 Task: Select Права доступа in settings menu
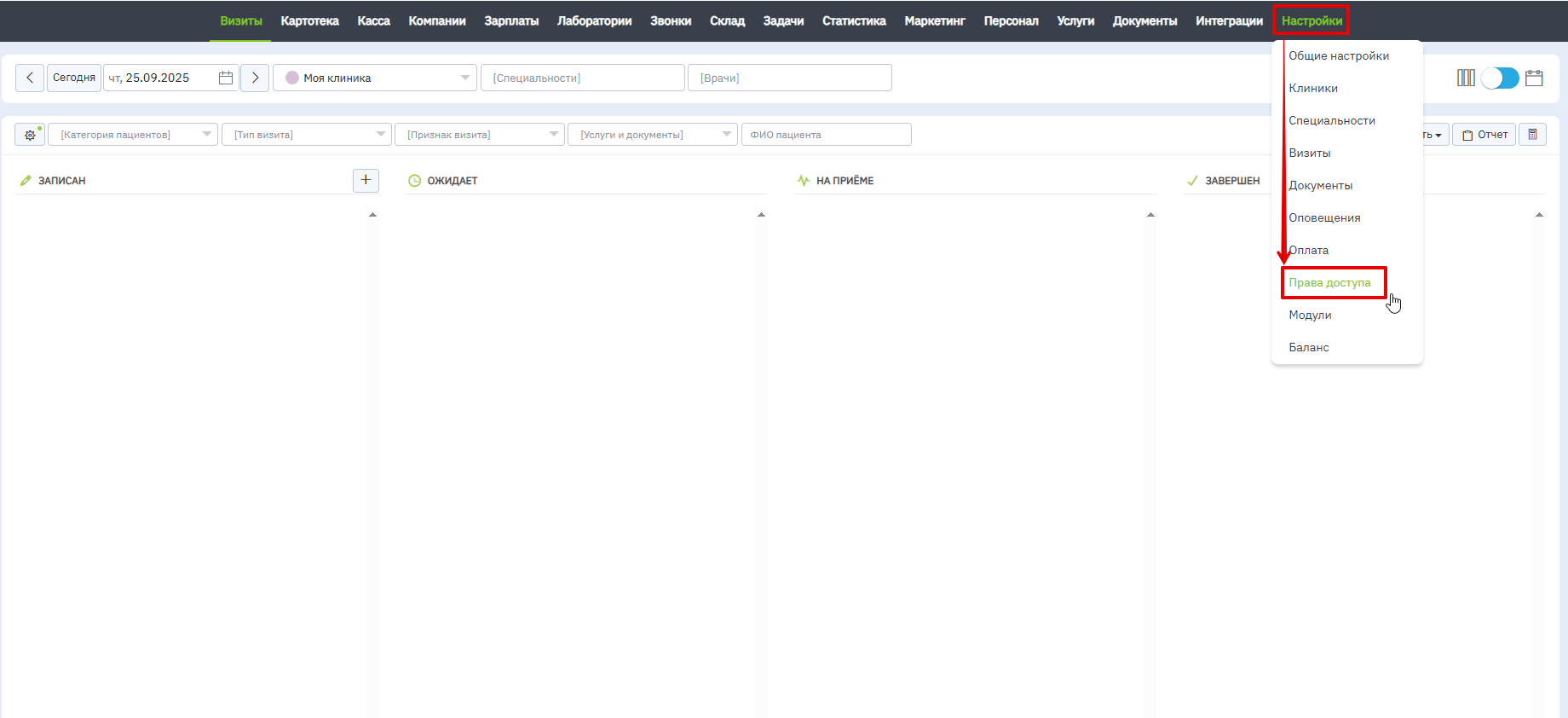click(1329, 283)
